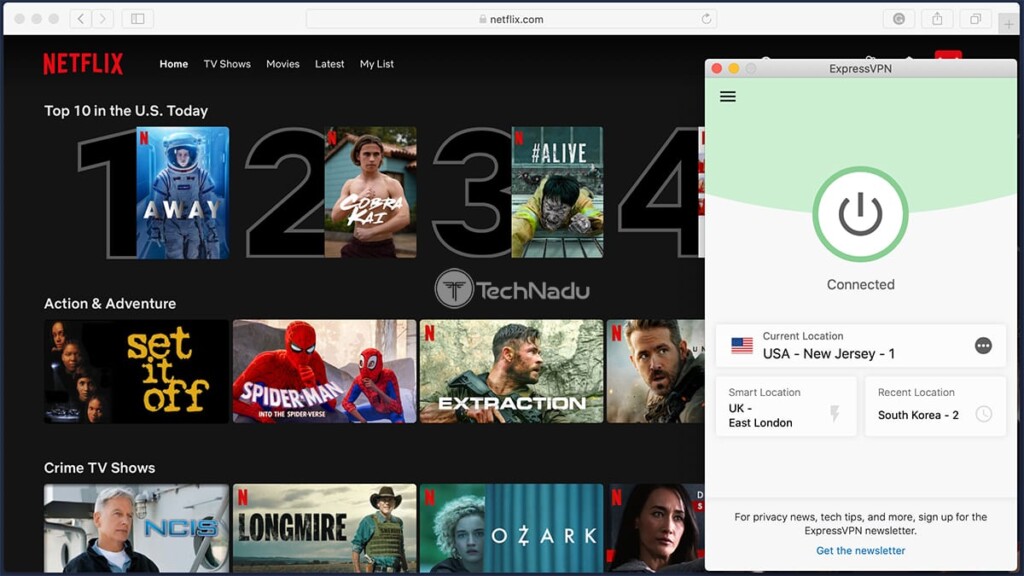
Task: Click the USA flag icon in Current Location
Action: 742,345
